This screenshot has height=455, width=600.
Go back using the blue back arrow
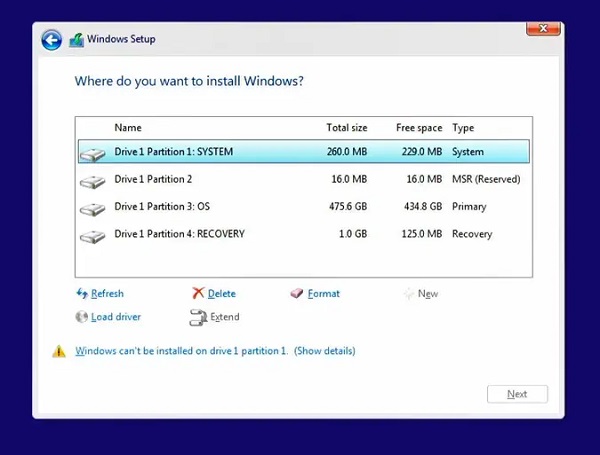coord(51,40)
